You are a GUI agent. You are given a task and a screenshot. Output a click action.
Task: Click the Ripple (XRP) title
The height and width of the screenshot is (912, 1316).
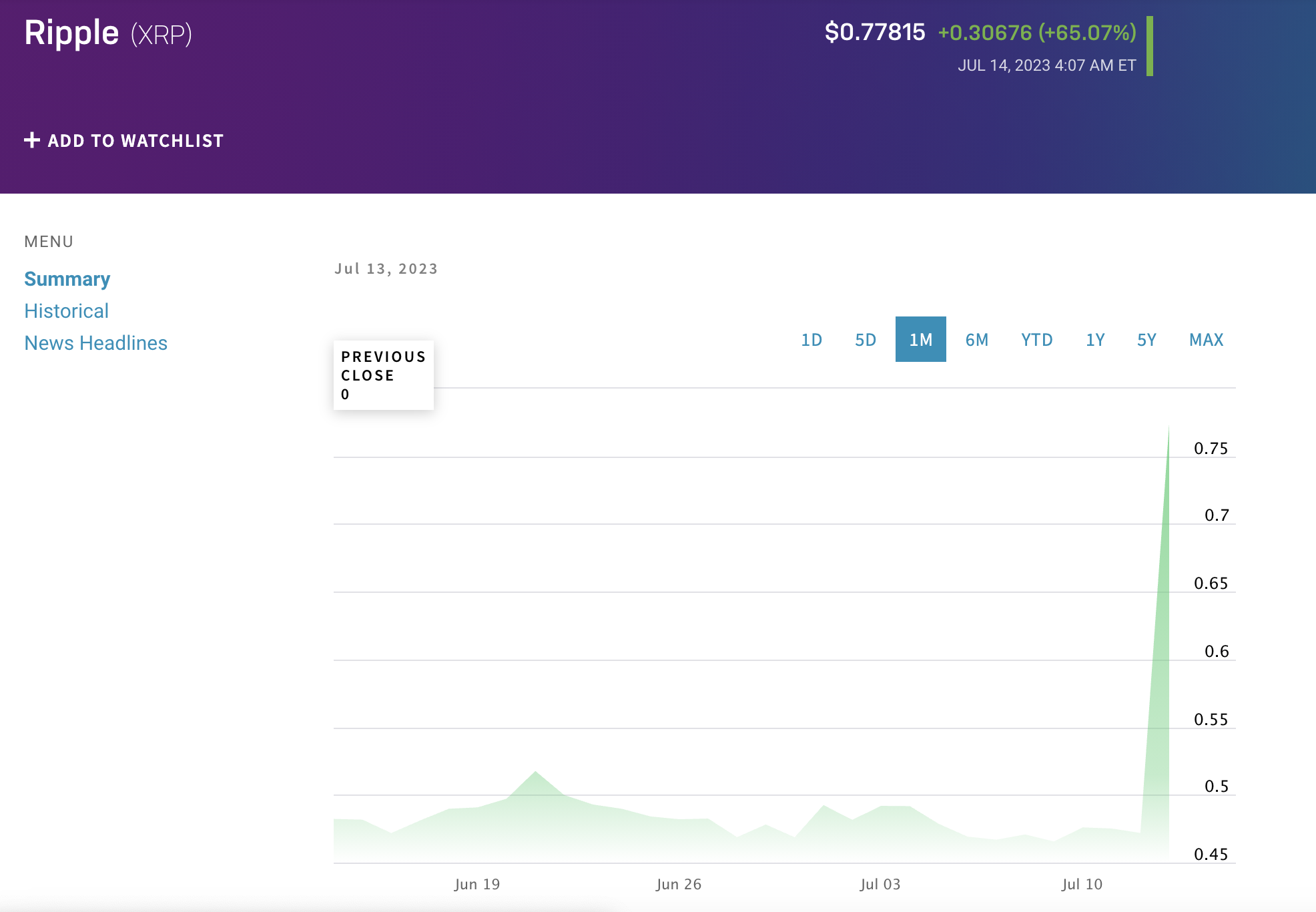point(108,33)
